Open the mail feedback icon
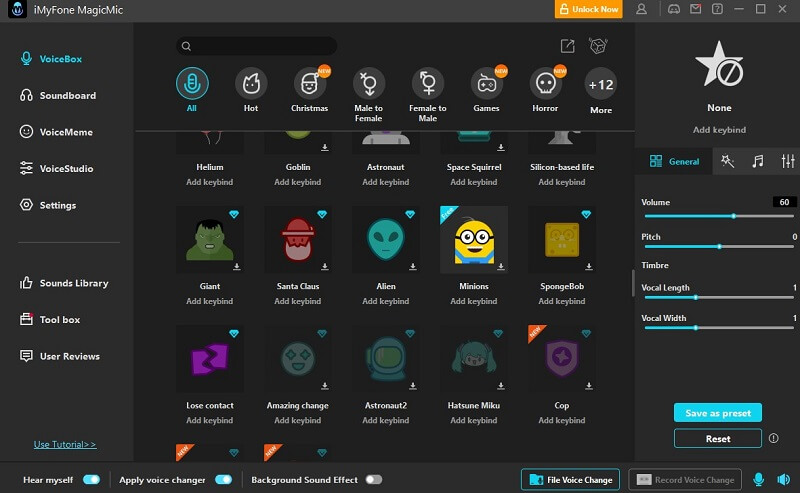Image resolution: width=800 pixels, height=493 pixels. [x=695, y=9]
